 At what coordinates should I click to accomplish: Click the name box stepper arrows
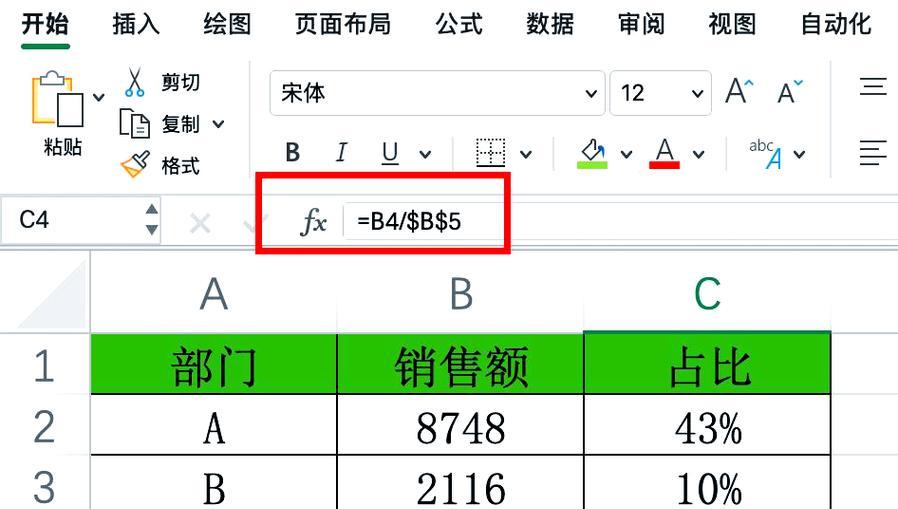(x=152, y=220)
